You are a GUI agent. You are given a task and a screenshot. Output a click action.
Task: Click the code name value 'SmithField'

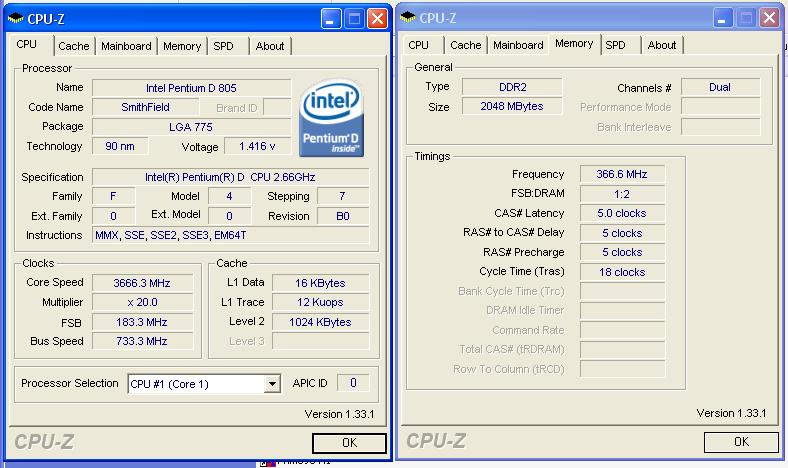[145, 107]
